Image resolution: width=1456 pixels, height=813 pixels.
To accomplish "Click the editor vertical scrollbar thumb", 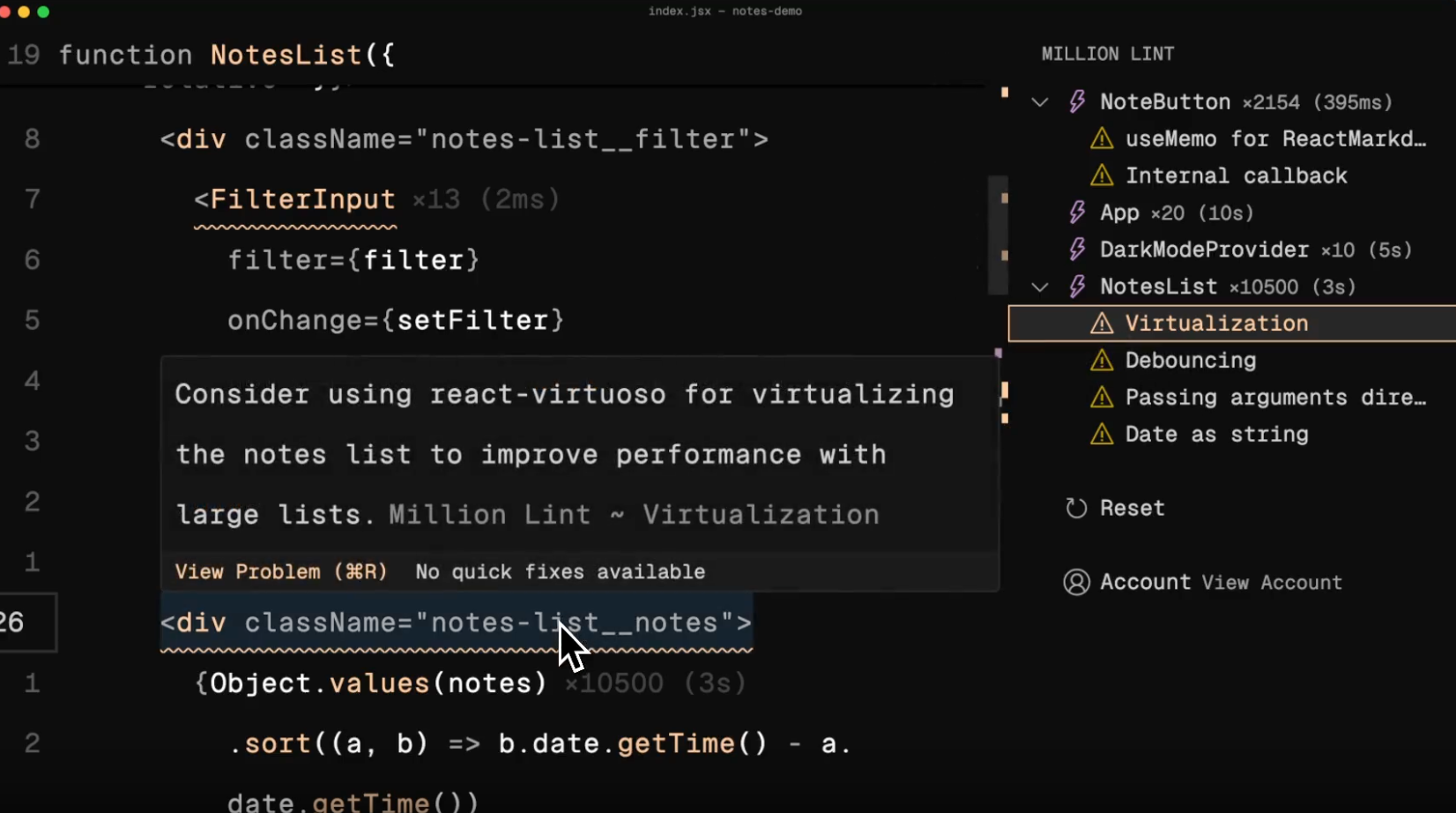I will 997,235.
